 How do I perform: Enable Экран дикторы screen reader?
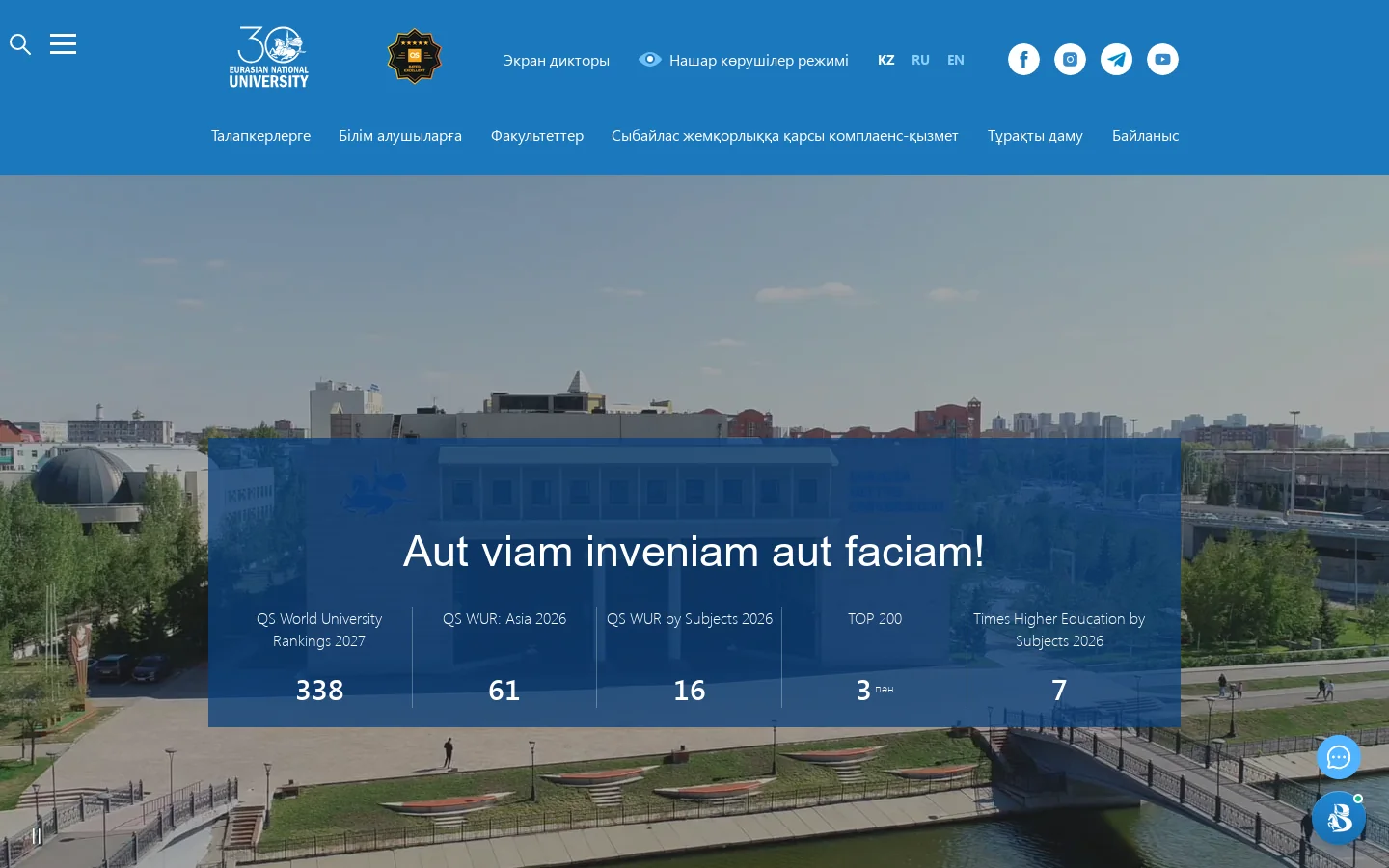pos(557,60)
